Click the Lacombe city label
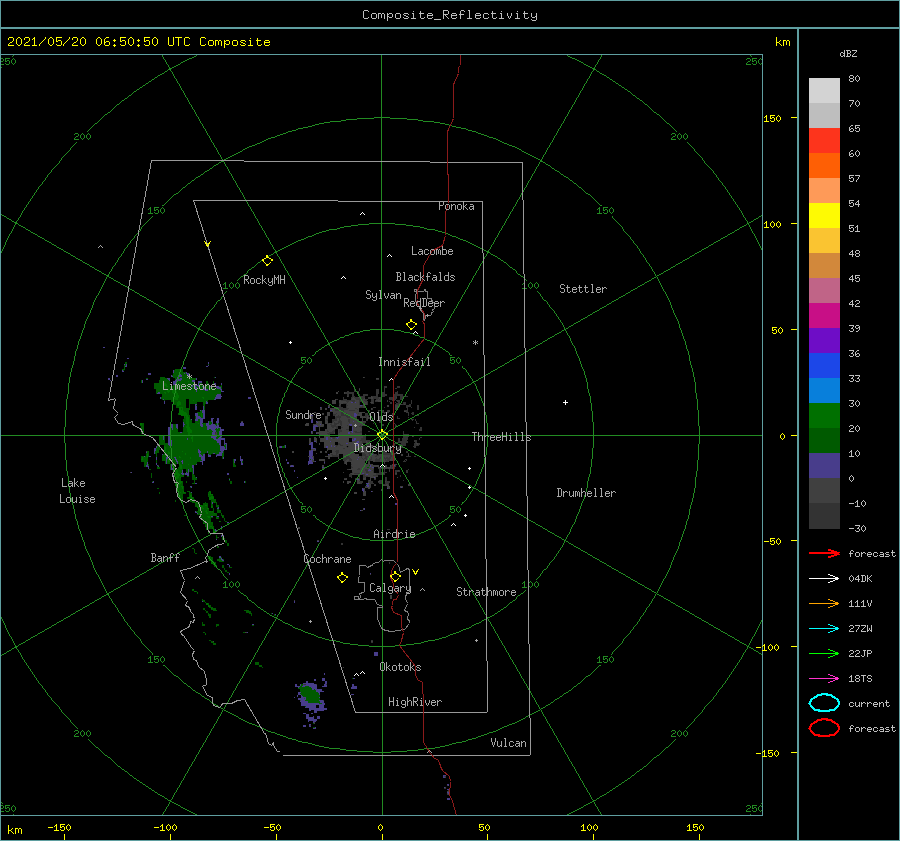 click(x=432, y=251)
